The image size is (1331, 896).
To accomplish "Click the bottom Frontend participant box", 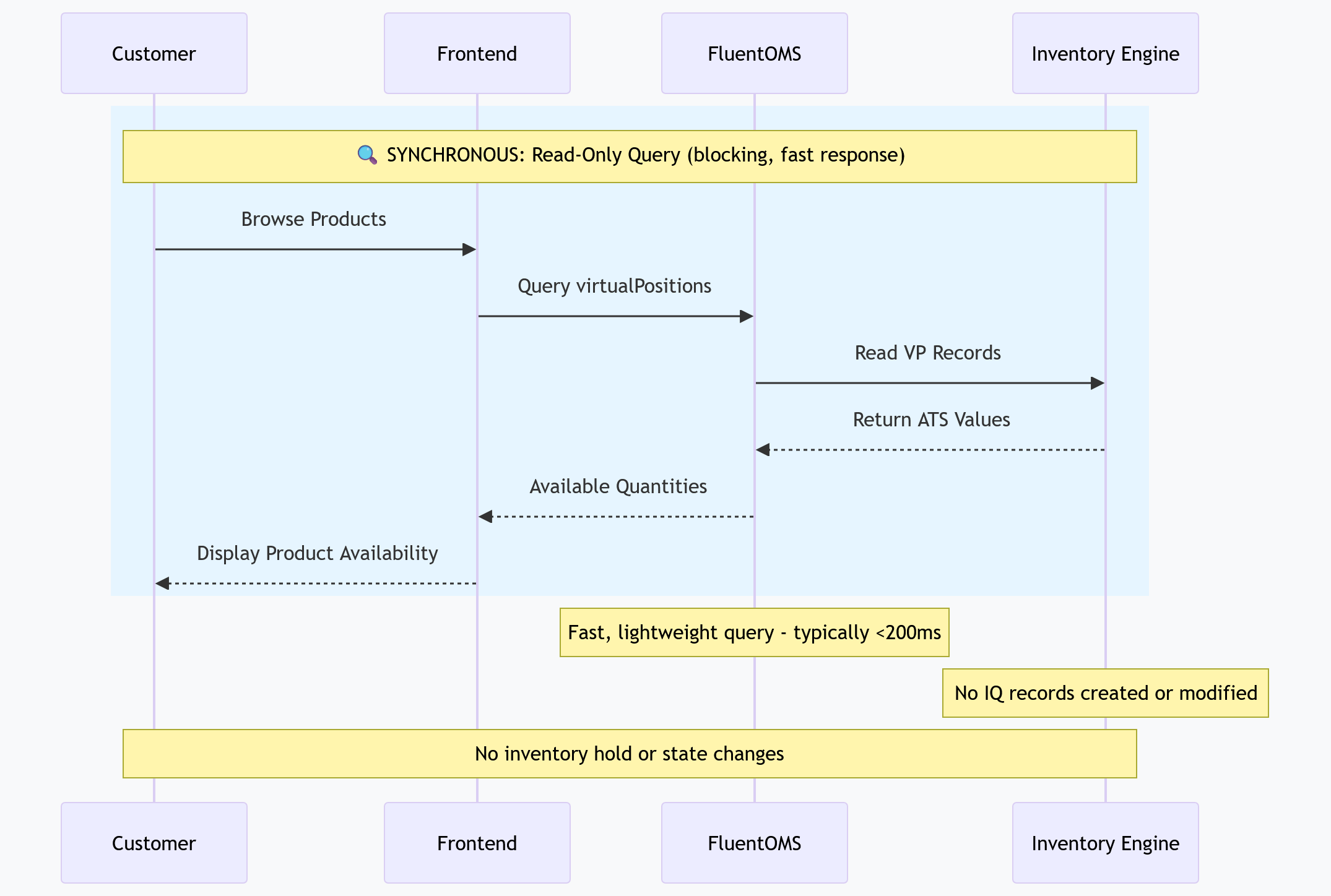I will [477, 843].
